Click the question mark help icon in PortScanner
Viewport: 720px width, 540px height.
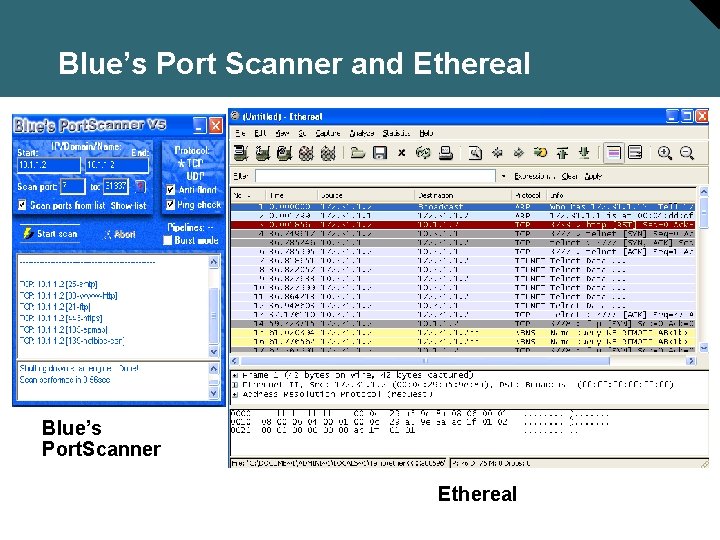point(141,186)
